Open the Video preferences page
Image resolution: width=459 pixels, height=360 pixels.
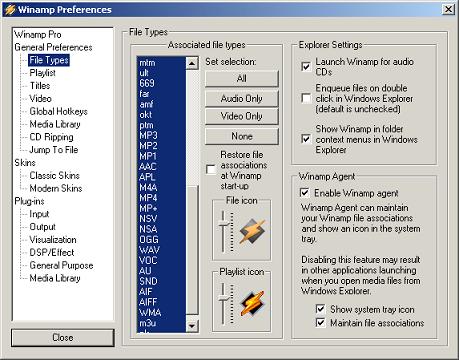pyautogui.click(x=40, y=98)
